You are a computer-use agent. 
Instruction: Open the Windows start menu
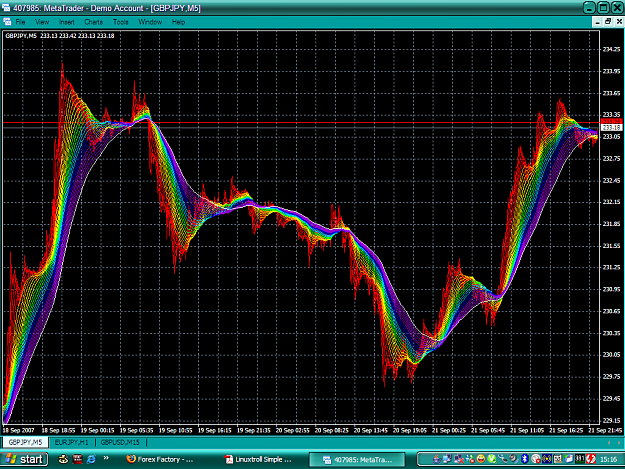[x=25, y=459]
